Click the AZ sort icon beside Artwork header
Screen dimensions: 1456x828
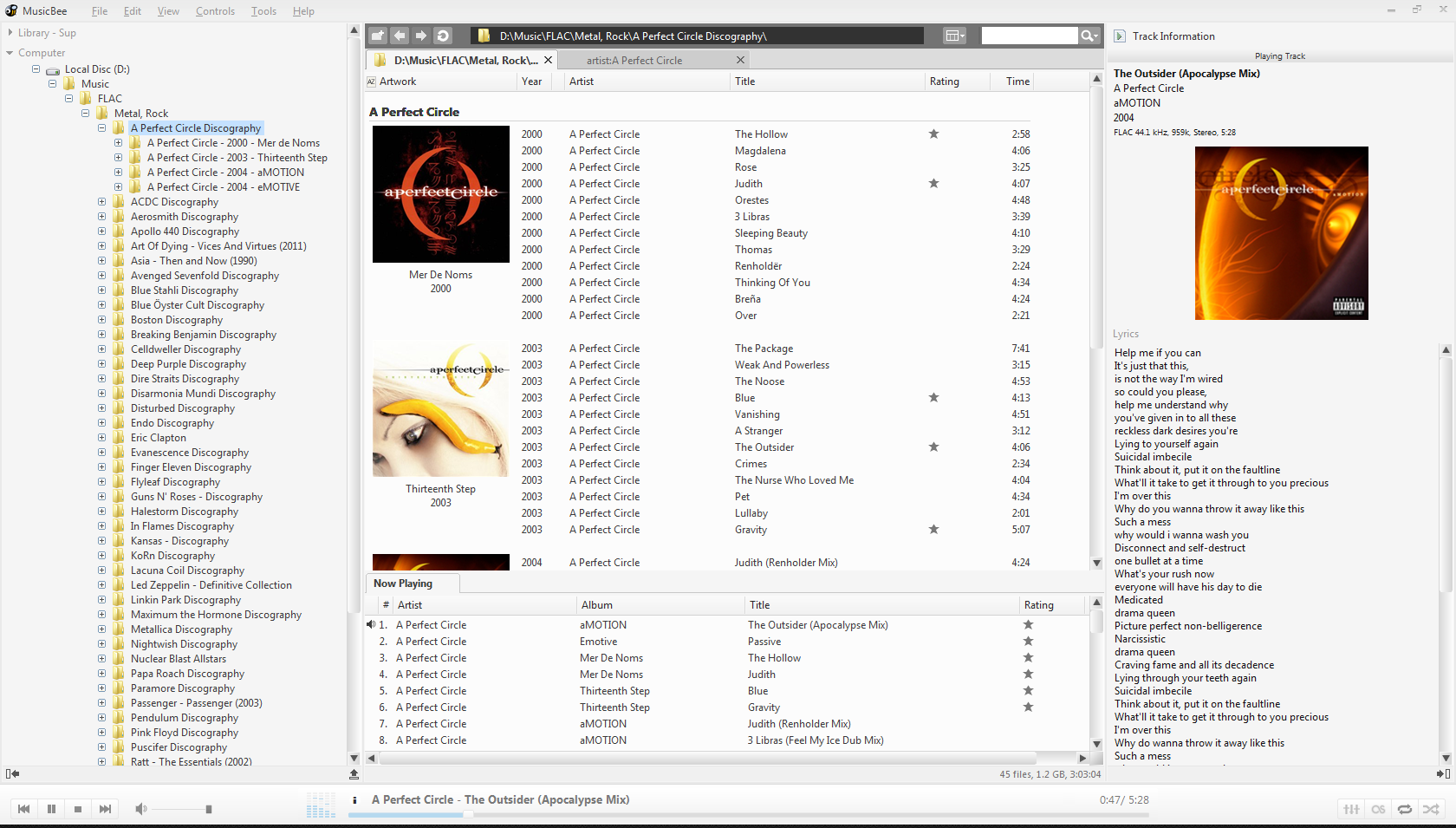372,81
